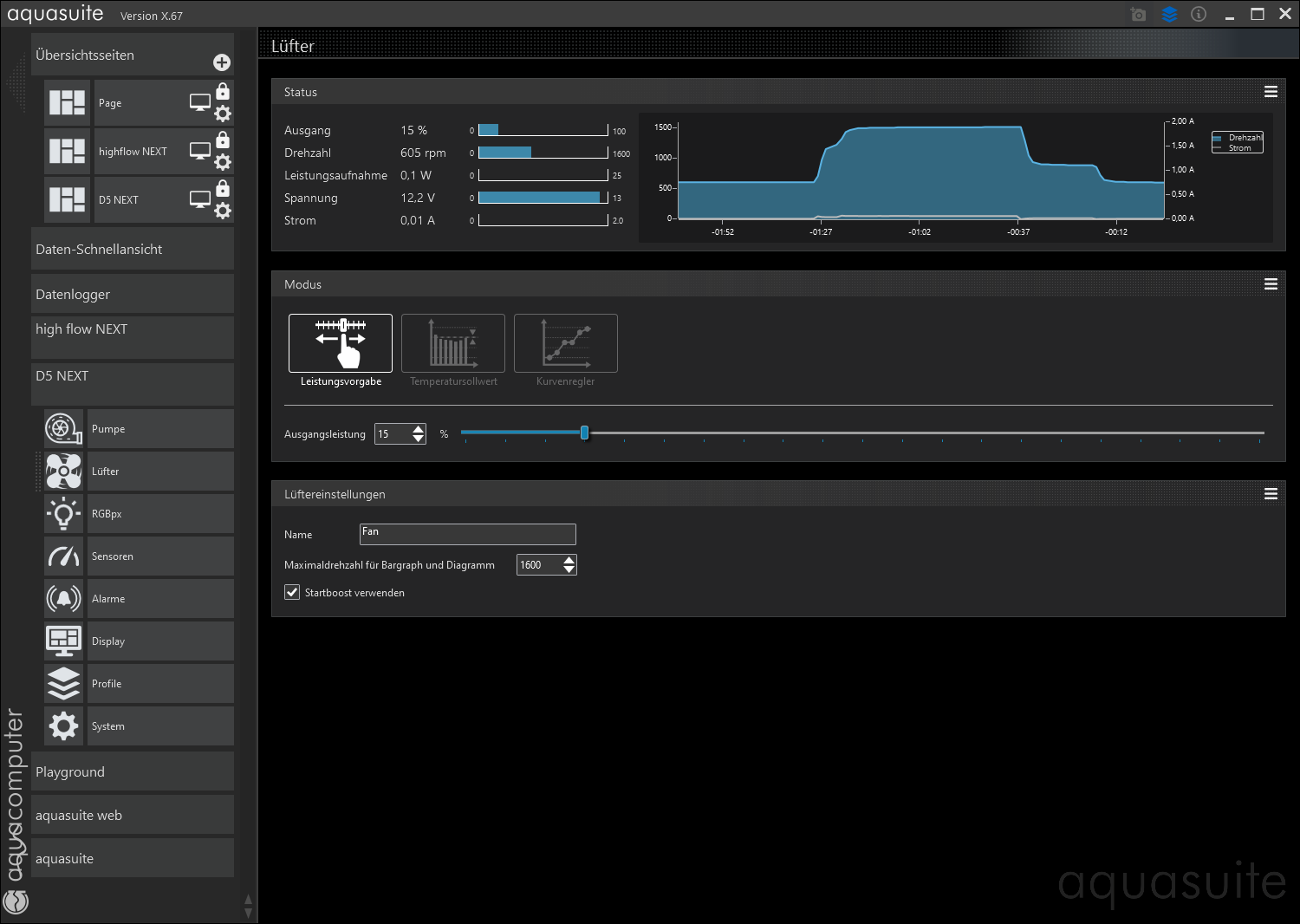Collapse the D5 NEXT device section
This screenshot has width=1300, height=924.
133,384
